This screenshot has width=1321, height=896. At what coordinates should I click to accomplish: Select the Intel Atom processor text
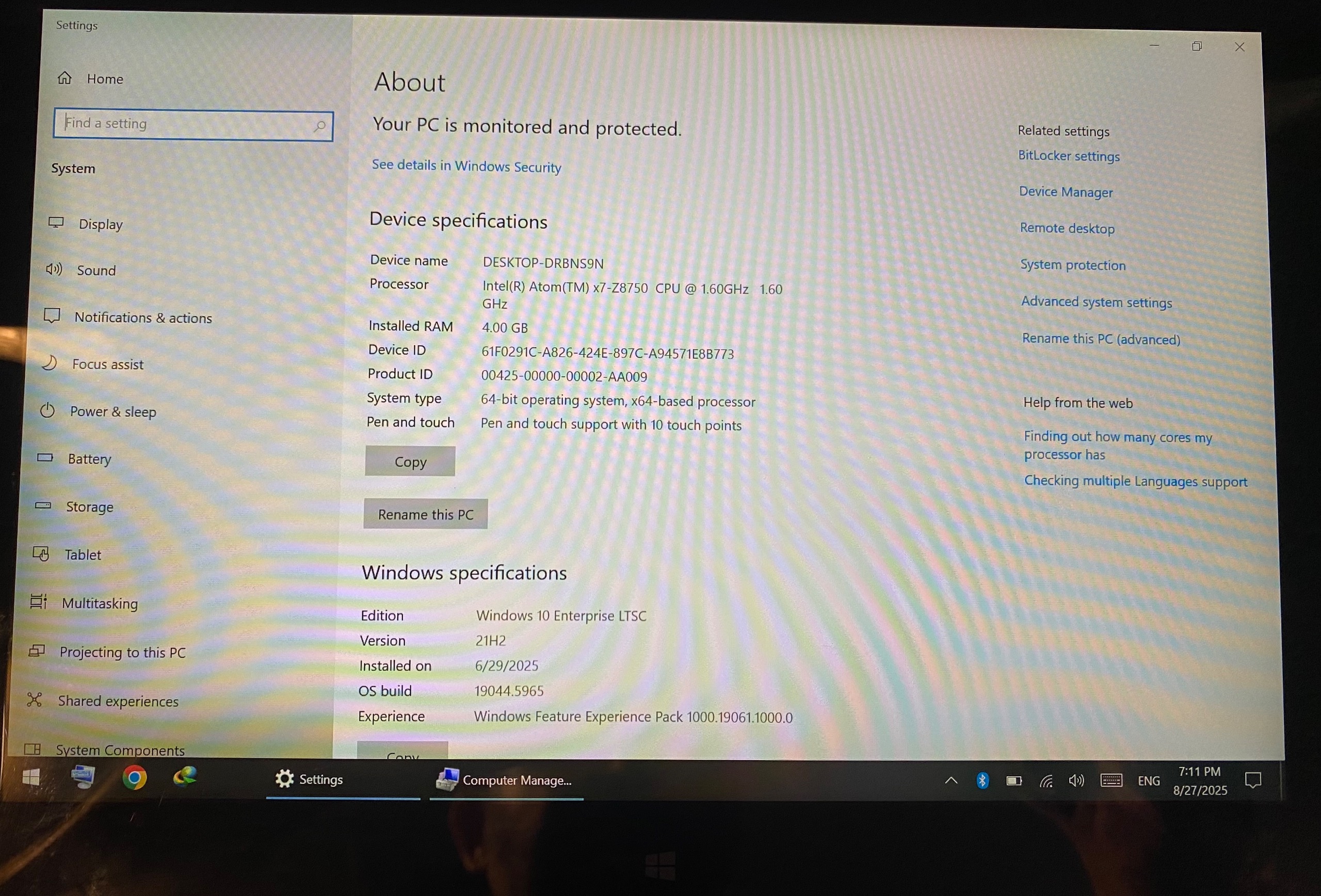click(x=632, y=296)
